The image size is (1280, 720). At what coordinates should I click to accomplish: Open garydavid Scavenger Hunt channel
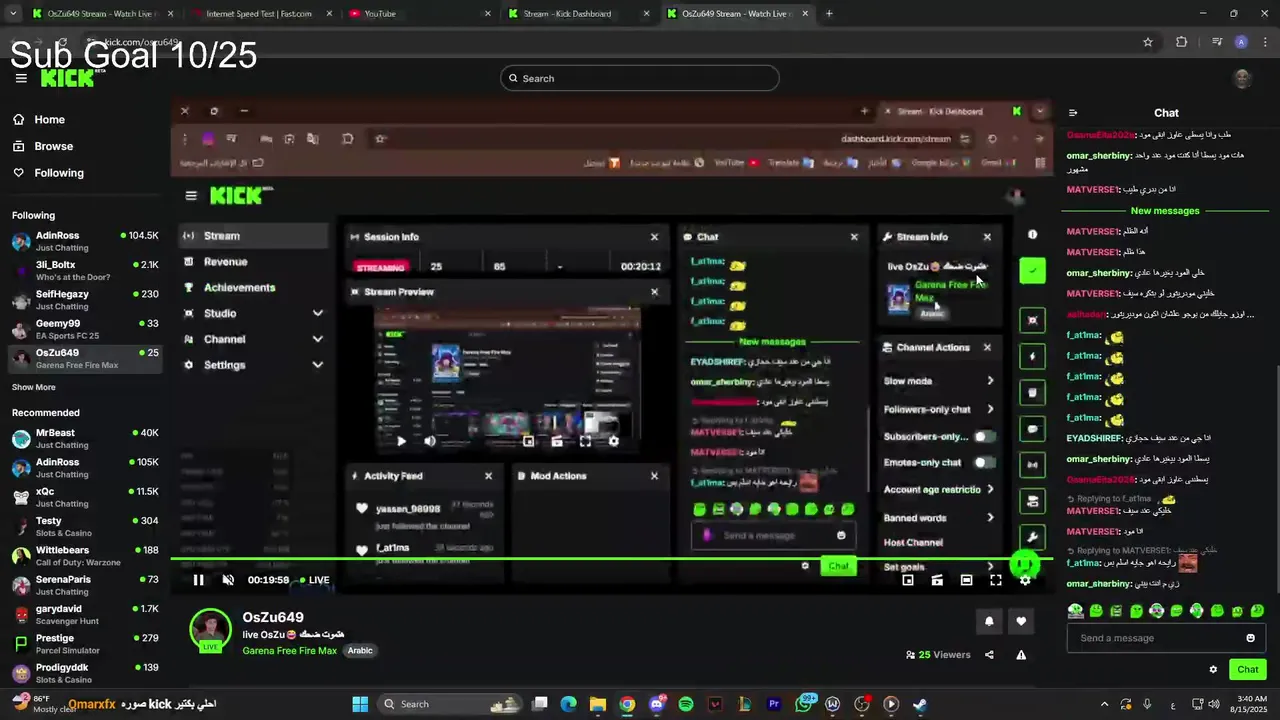(x=85, y=614)
